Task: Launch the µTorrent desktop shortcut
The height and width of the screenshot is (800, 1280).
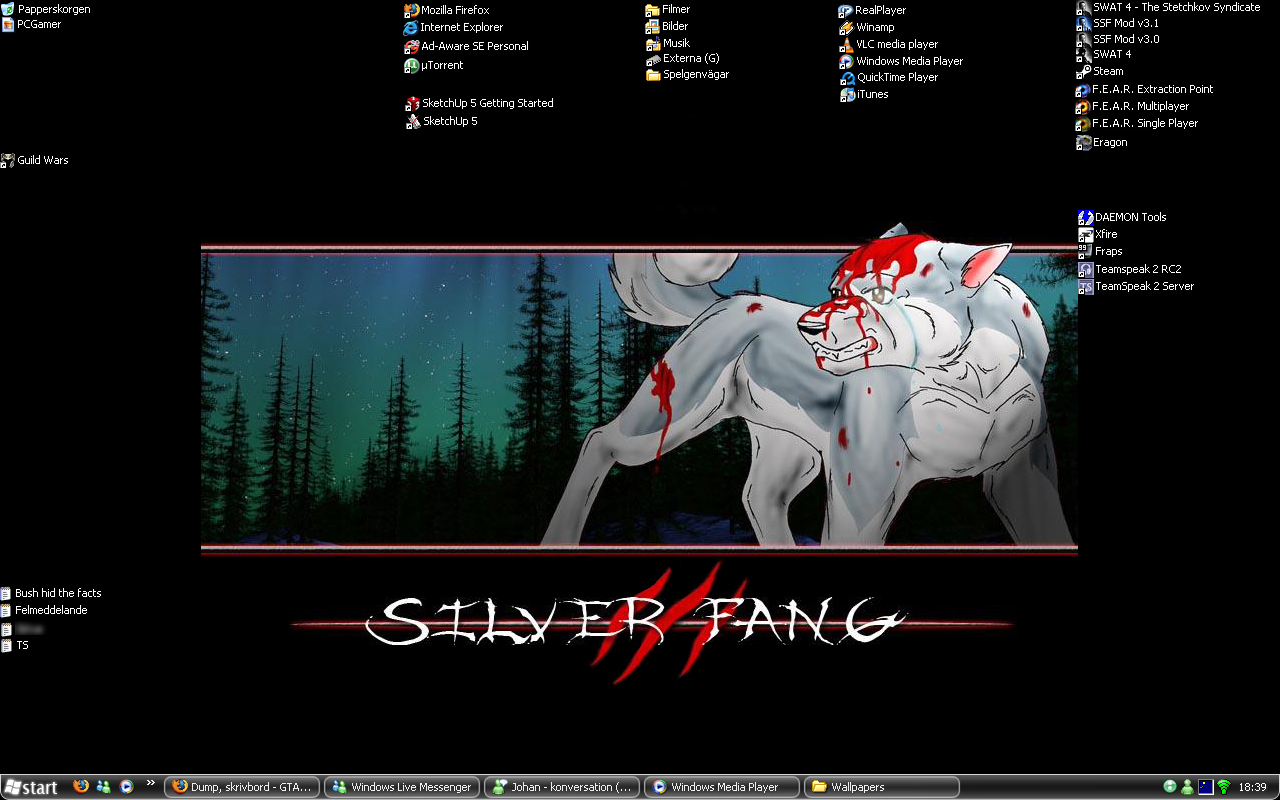Action: [434, 65]
